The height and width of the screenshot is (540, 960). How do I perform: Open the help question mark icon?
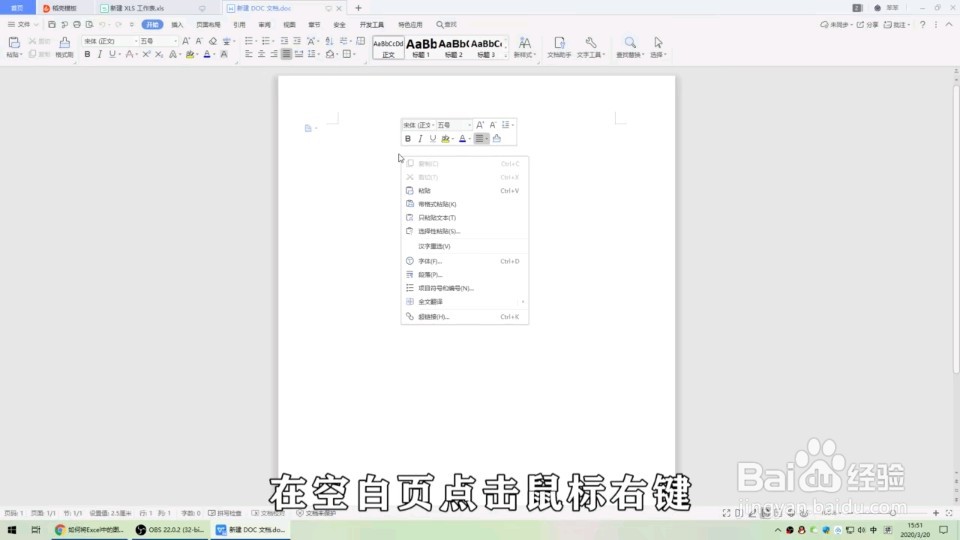point(923,24)
